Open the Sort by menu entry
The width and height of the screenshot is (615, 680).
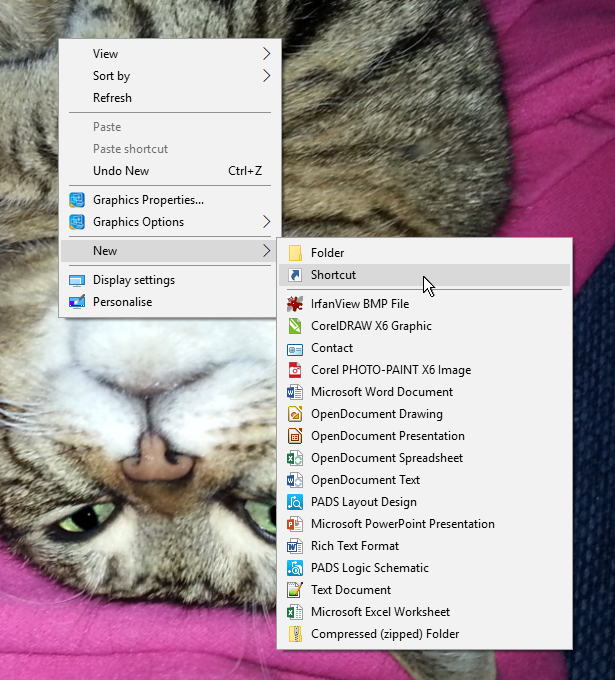click(170, 76)
